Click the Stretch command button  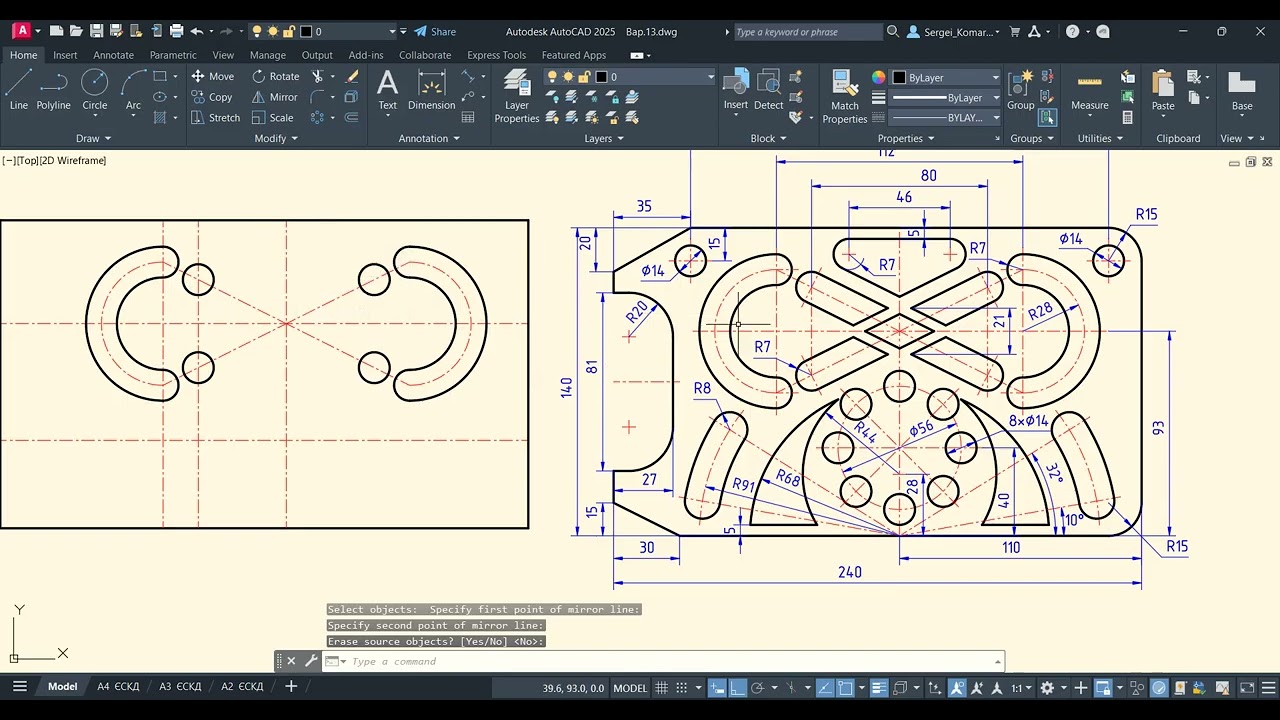coord(215,117)
